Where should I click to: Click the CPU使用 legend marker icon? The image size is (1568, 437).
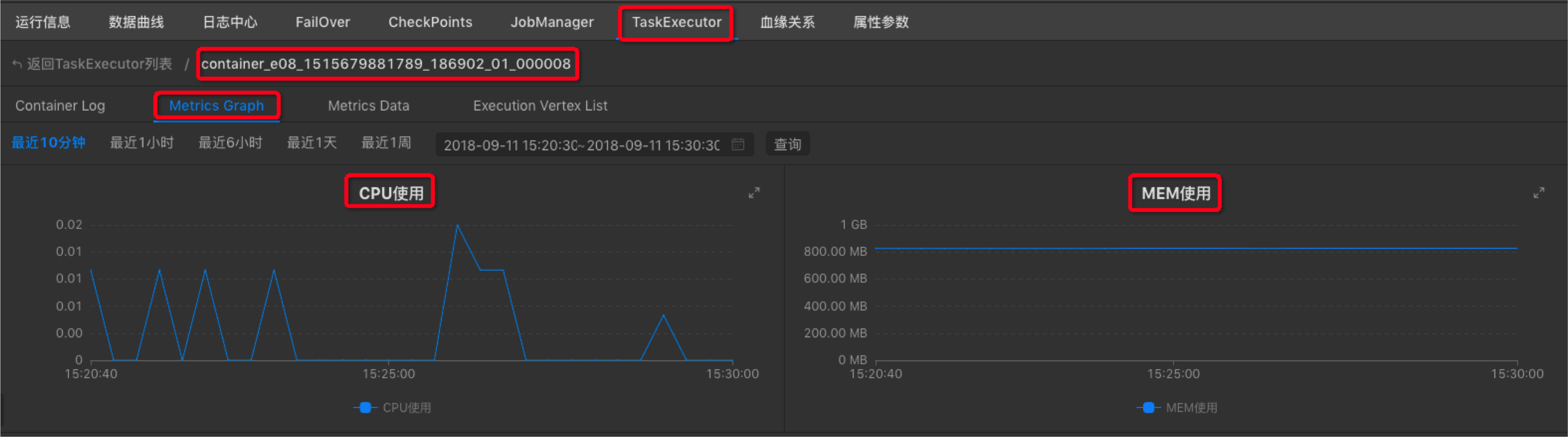[365, 407]
